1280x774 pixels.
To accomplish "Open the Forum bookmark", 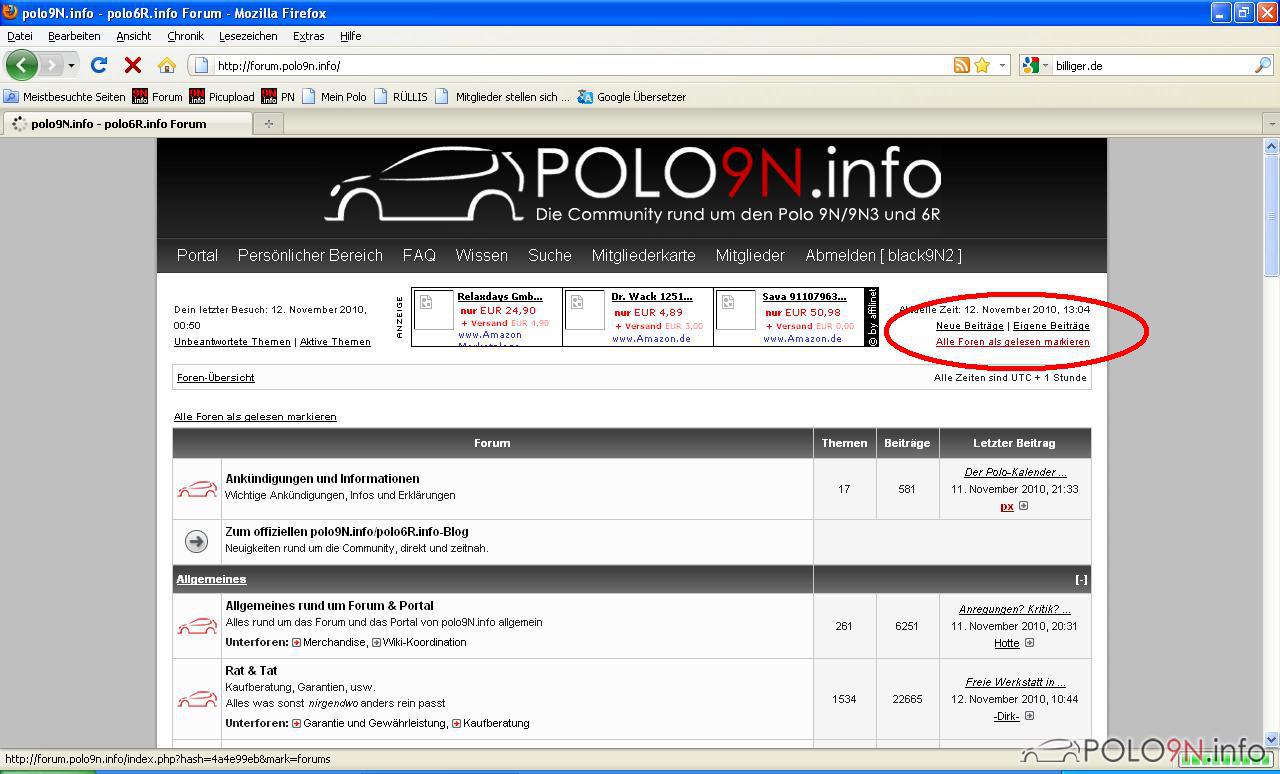I will coord(158,97).
